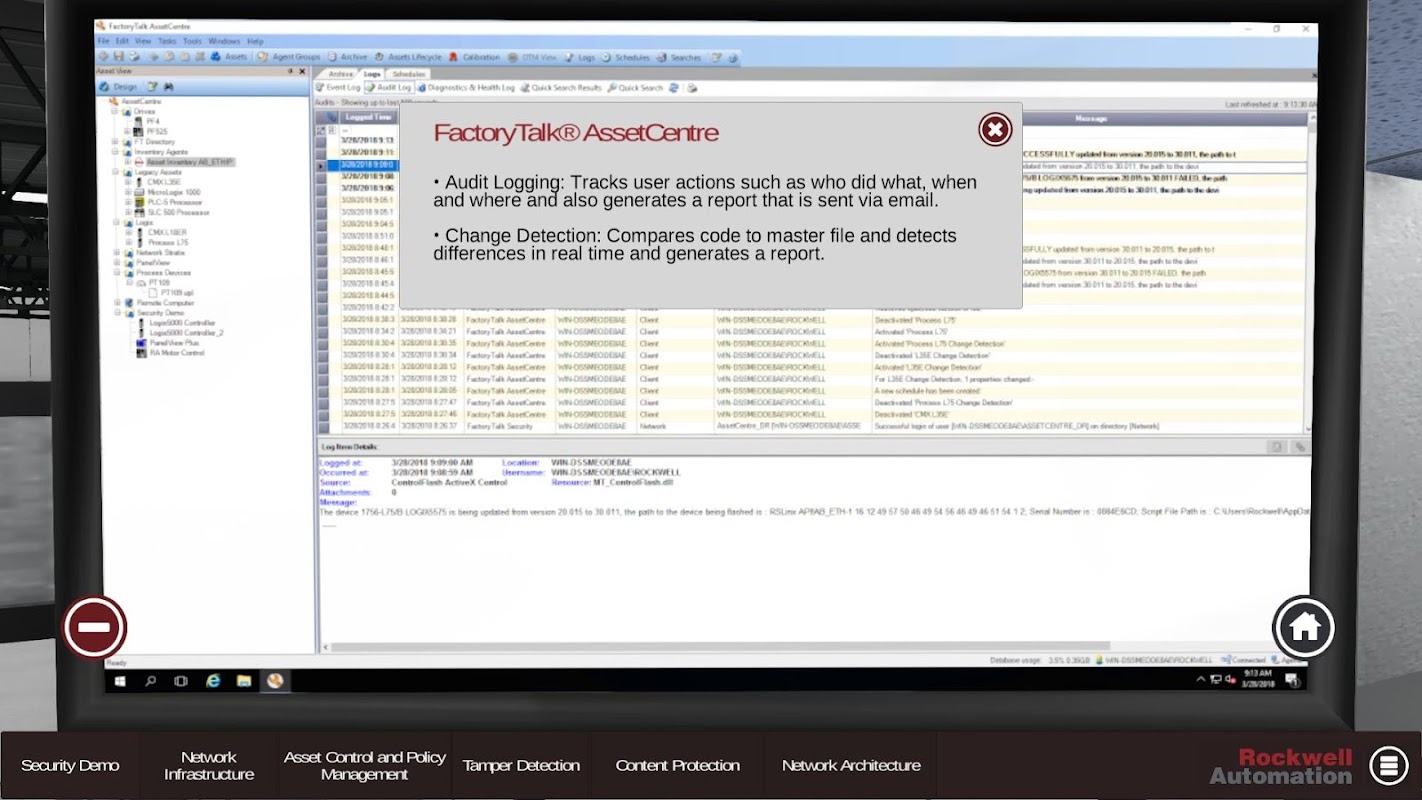Pin the Asset View pane
The width and height of the screenshot is (1422, 800).
(x=291, y=71)
